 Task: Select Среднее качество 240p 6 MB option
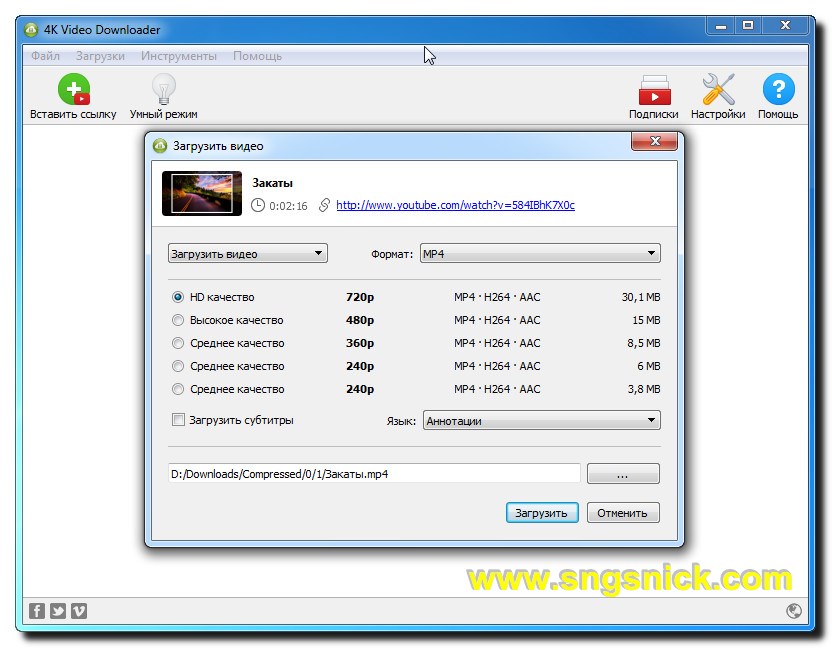[178, 366]
